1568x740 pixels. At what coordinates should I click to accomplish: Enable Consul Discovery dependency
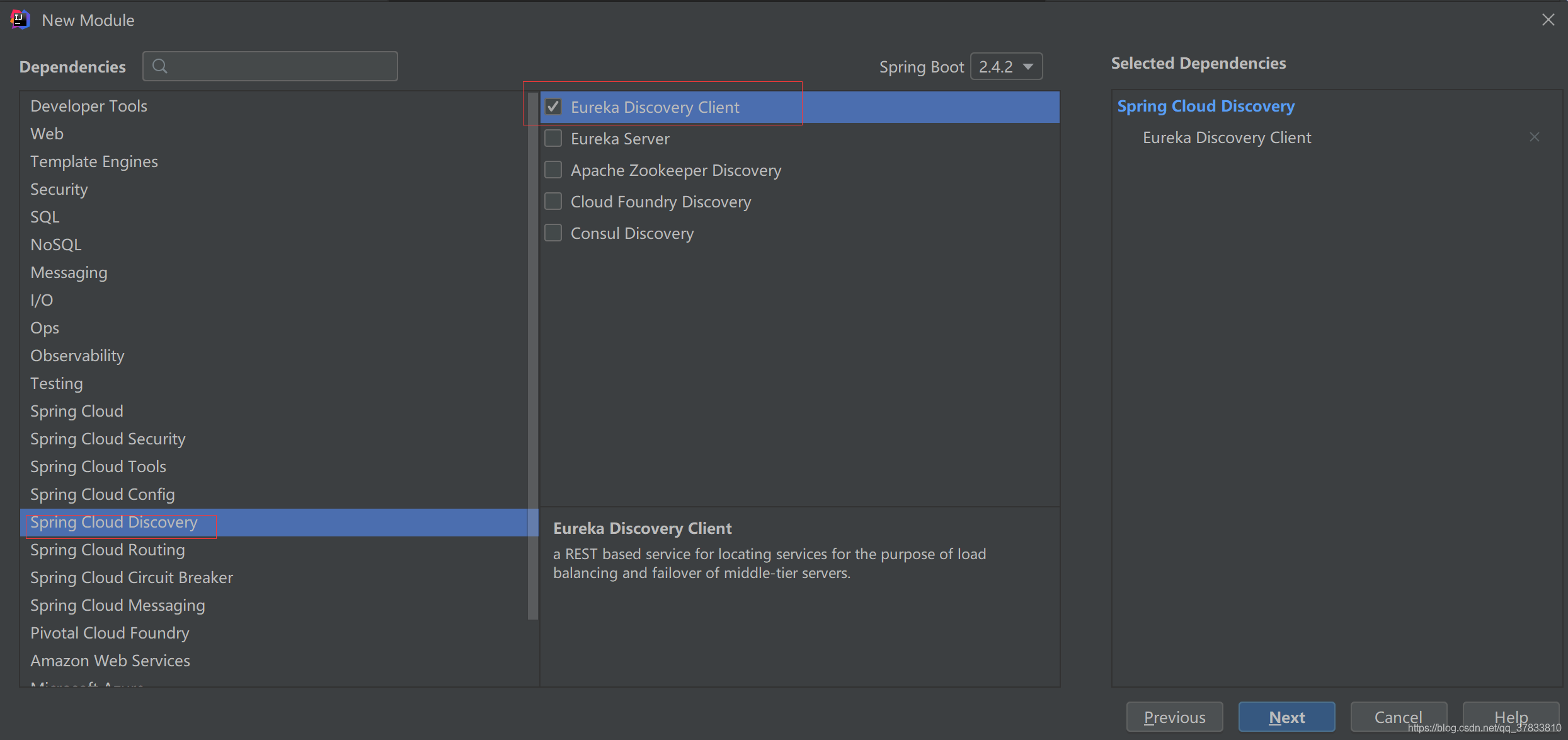click(553, 233)
